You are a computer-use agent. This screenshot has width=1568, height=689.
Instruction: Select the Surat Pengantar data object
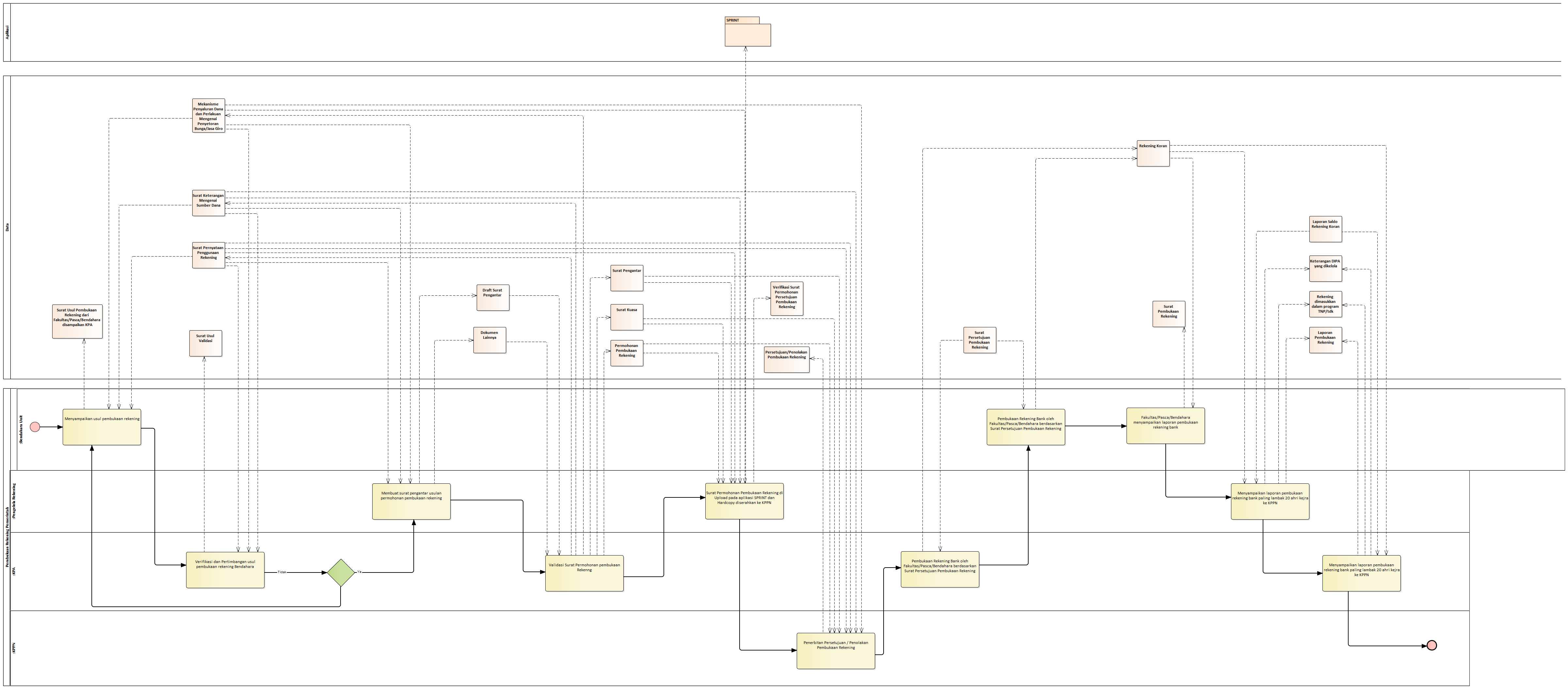(626, 278)
